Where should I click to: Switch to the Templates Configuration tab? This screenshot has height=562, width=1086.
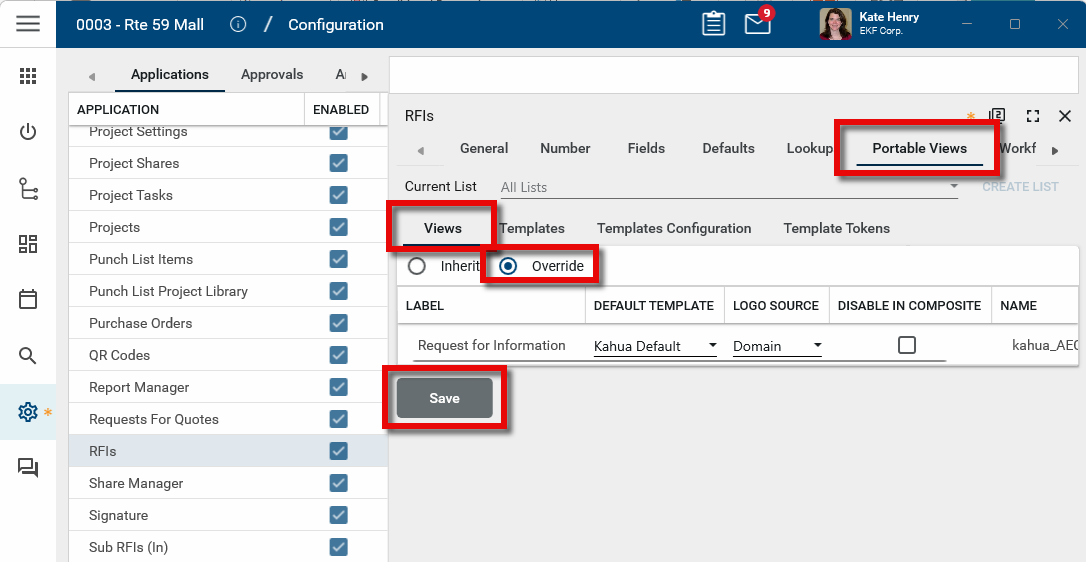pos(674,228)
